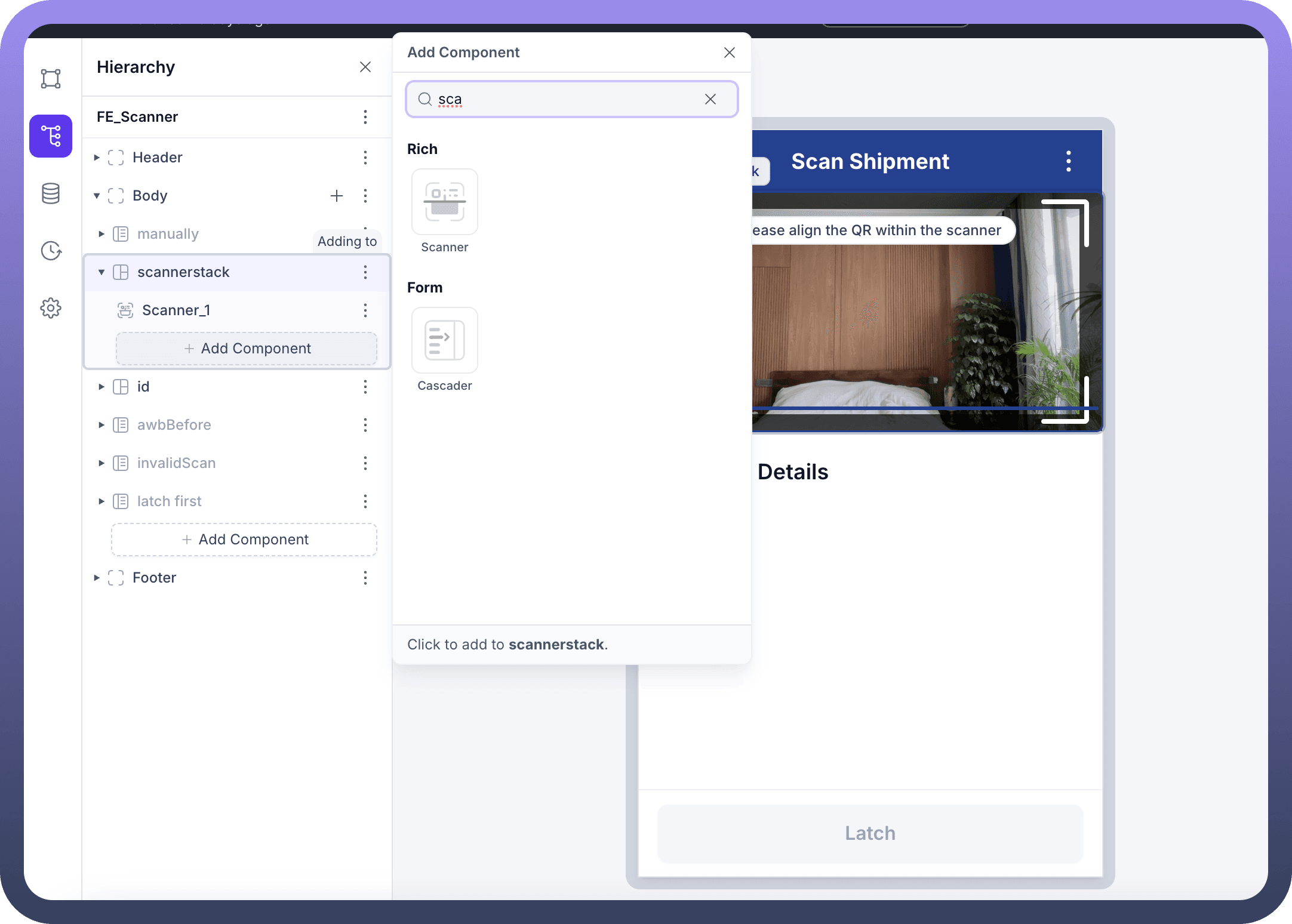
Task: Expand the Footer tree node
Action: [x=97, y=578]
